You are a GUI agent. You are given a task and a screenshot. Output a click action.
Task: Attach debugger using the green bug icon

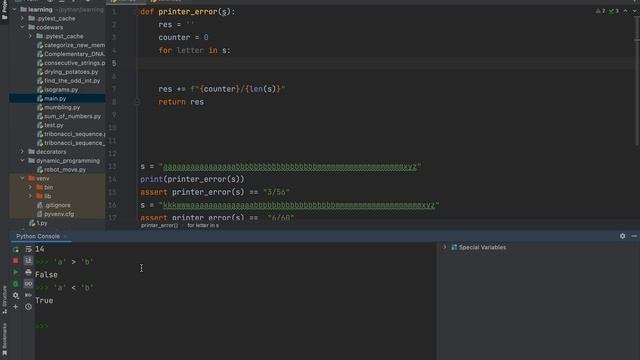[16, 284]
